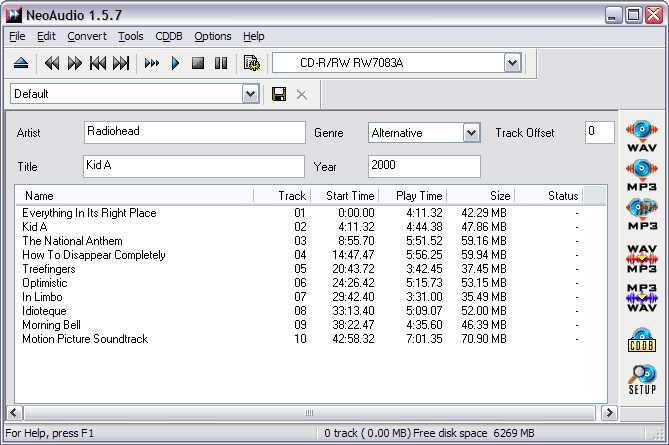
Task: Select track Optimistic
Action: pos(45,283)
